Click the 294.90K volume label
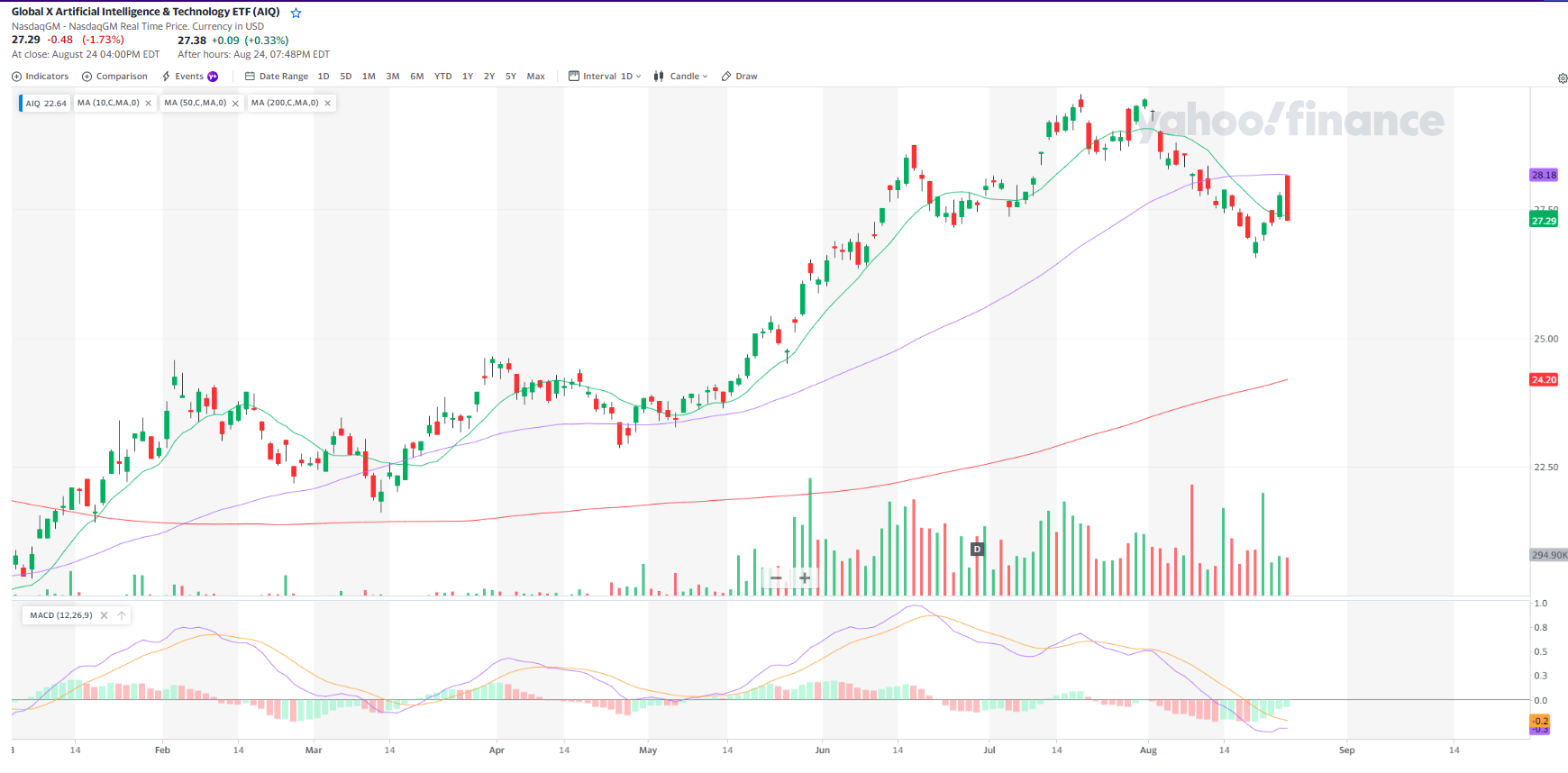 coord(1549,555)
